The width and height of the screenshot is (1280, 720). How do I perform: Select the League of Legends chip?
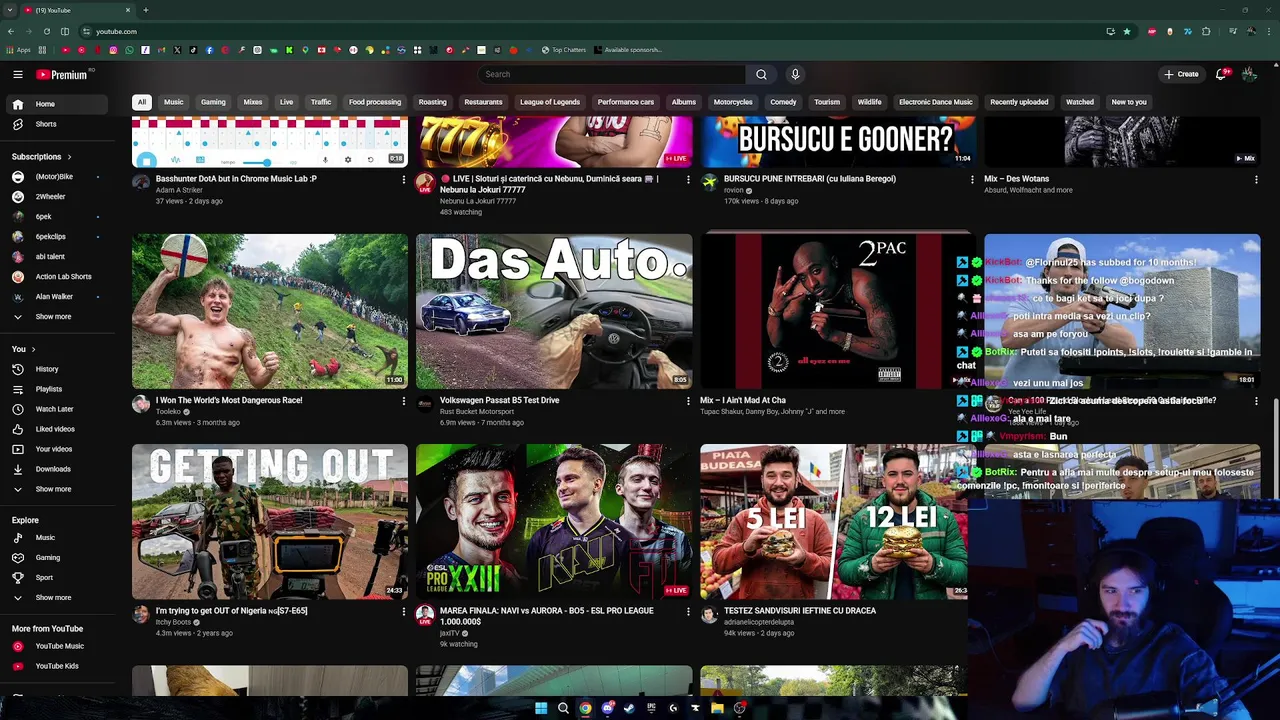550,102
